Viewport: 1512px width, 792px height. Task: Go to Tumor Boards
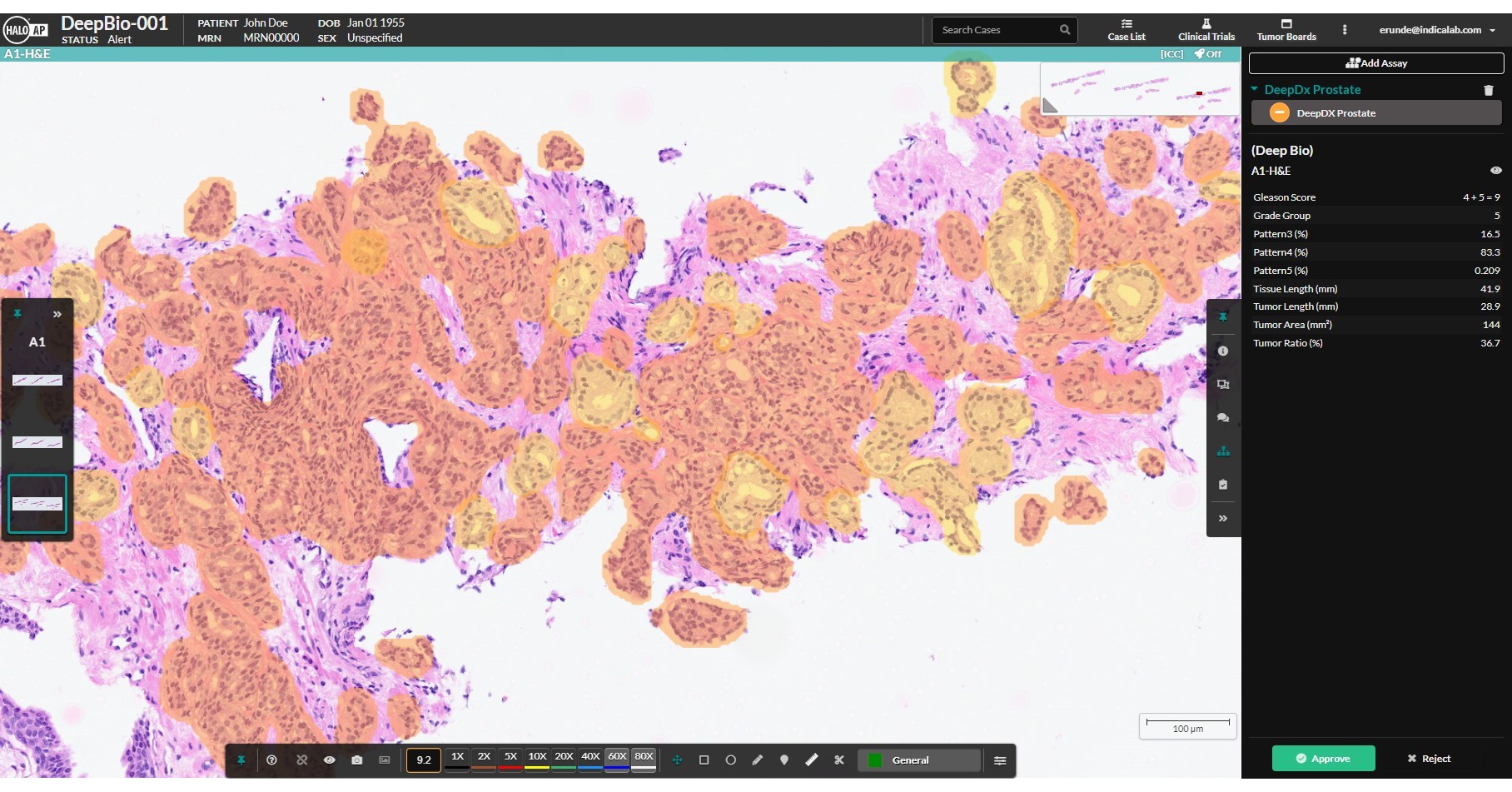point(1286,30)
